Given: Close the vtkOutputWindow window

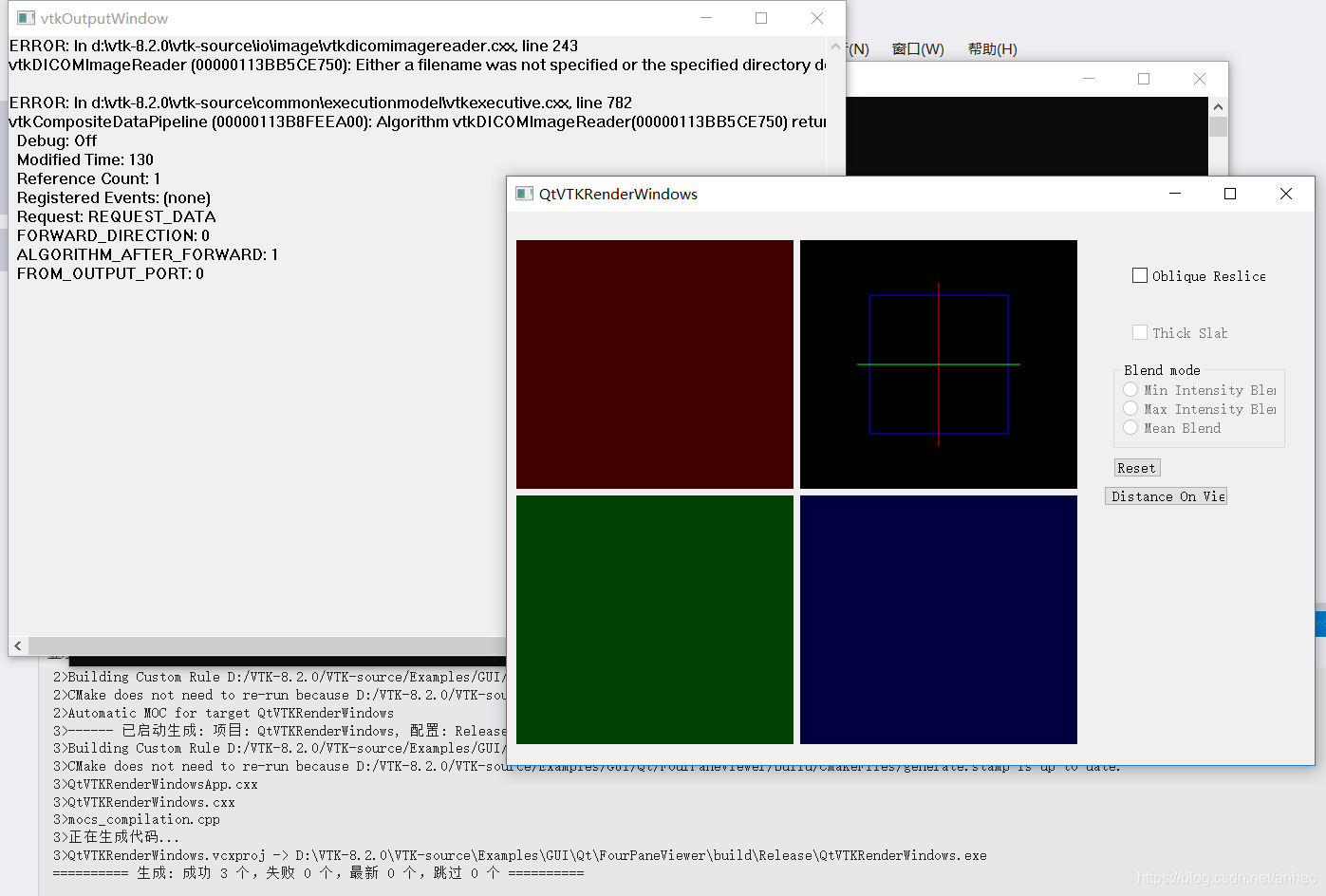Looking at the screenshot, I should point(817,18).
